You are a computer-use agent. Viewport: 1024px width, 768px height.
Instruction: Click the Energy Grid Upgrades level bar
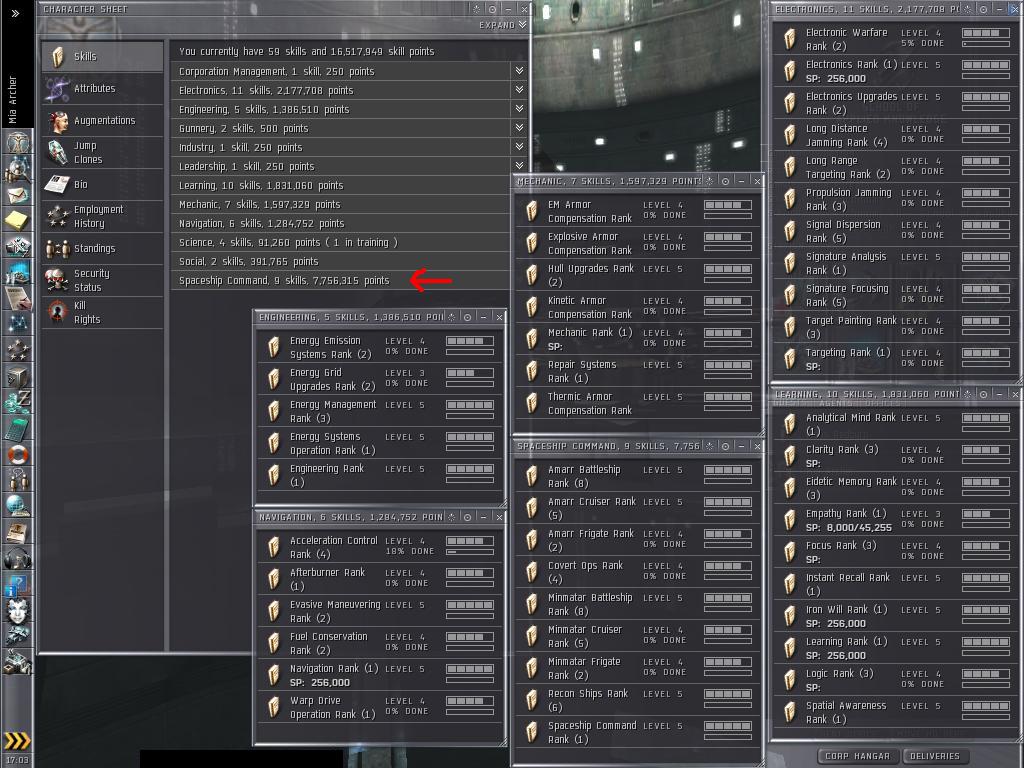[470, 373]
